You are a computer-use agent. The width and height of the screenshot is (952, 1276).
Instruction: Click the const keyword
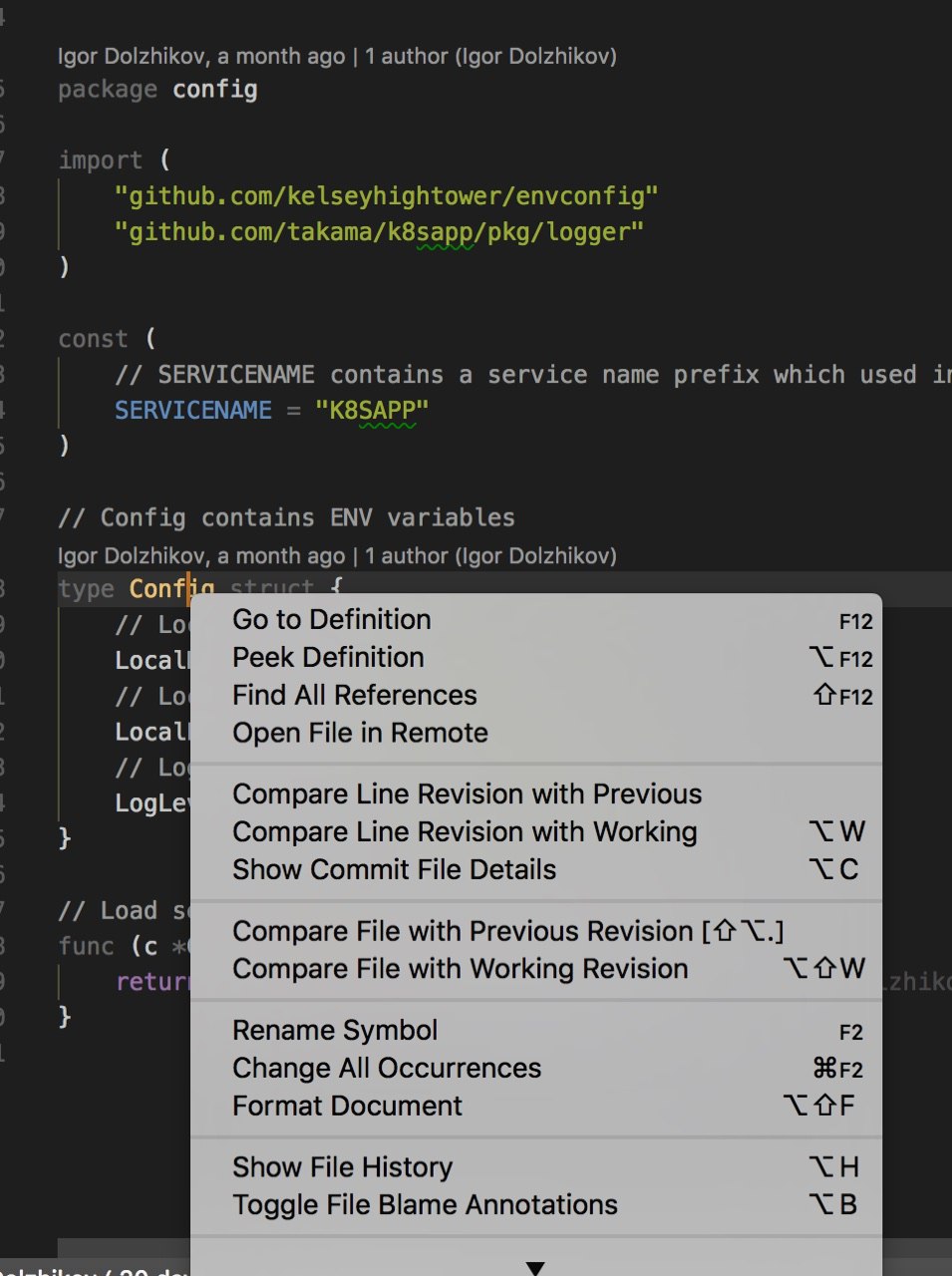[93, 339]
